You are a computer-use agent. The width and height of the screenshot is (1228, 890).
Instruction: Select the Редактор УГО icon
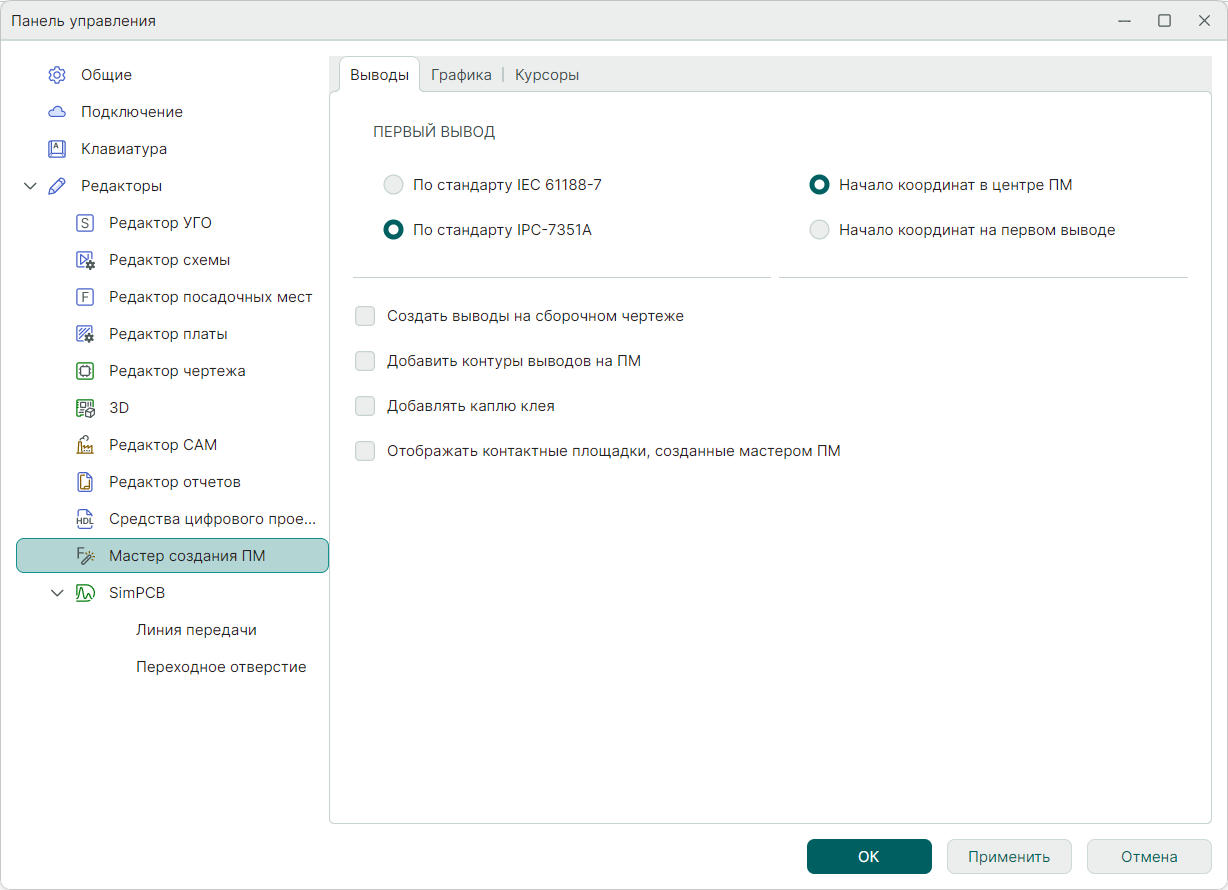tap(85, 223)
